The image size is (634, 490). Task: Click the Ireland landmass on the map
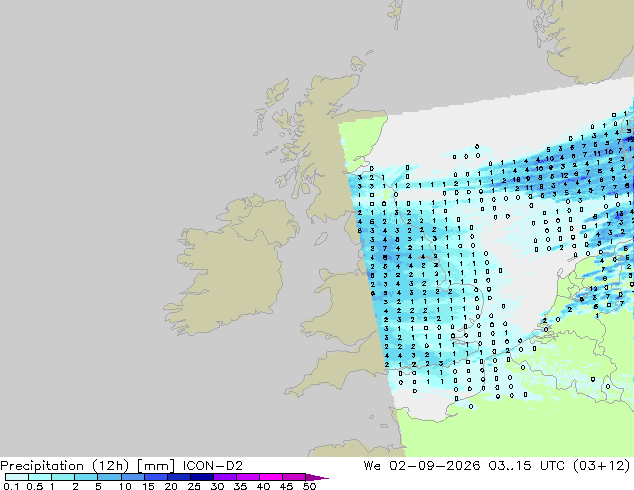[x=230, y=265]
